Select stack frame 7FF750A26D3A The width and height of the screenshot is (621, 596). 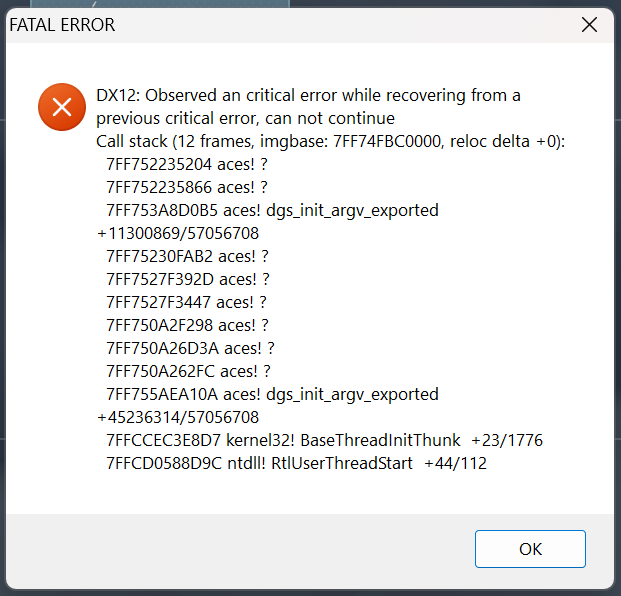(x=189, y=348)
